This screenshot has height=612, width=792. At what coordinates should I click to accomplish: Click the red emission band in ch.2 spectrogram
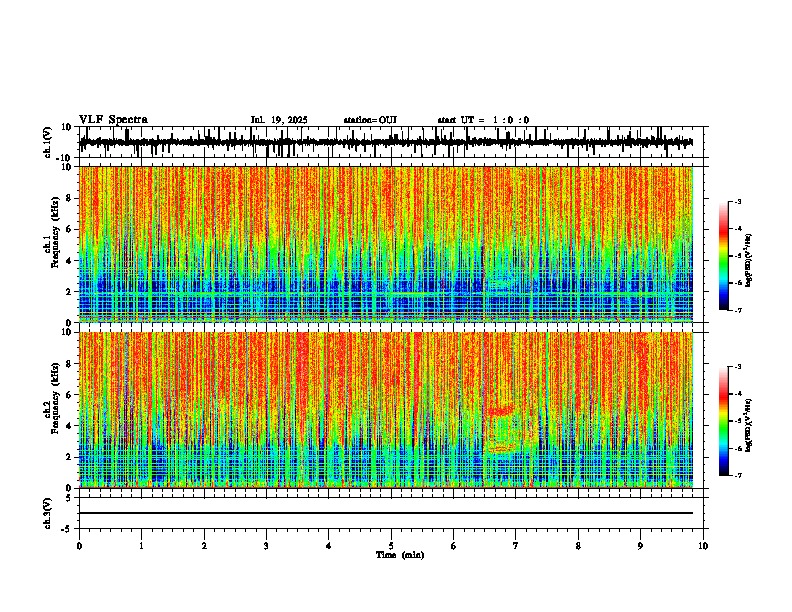point(500,411)
